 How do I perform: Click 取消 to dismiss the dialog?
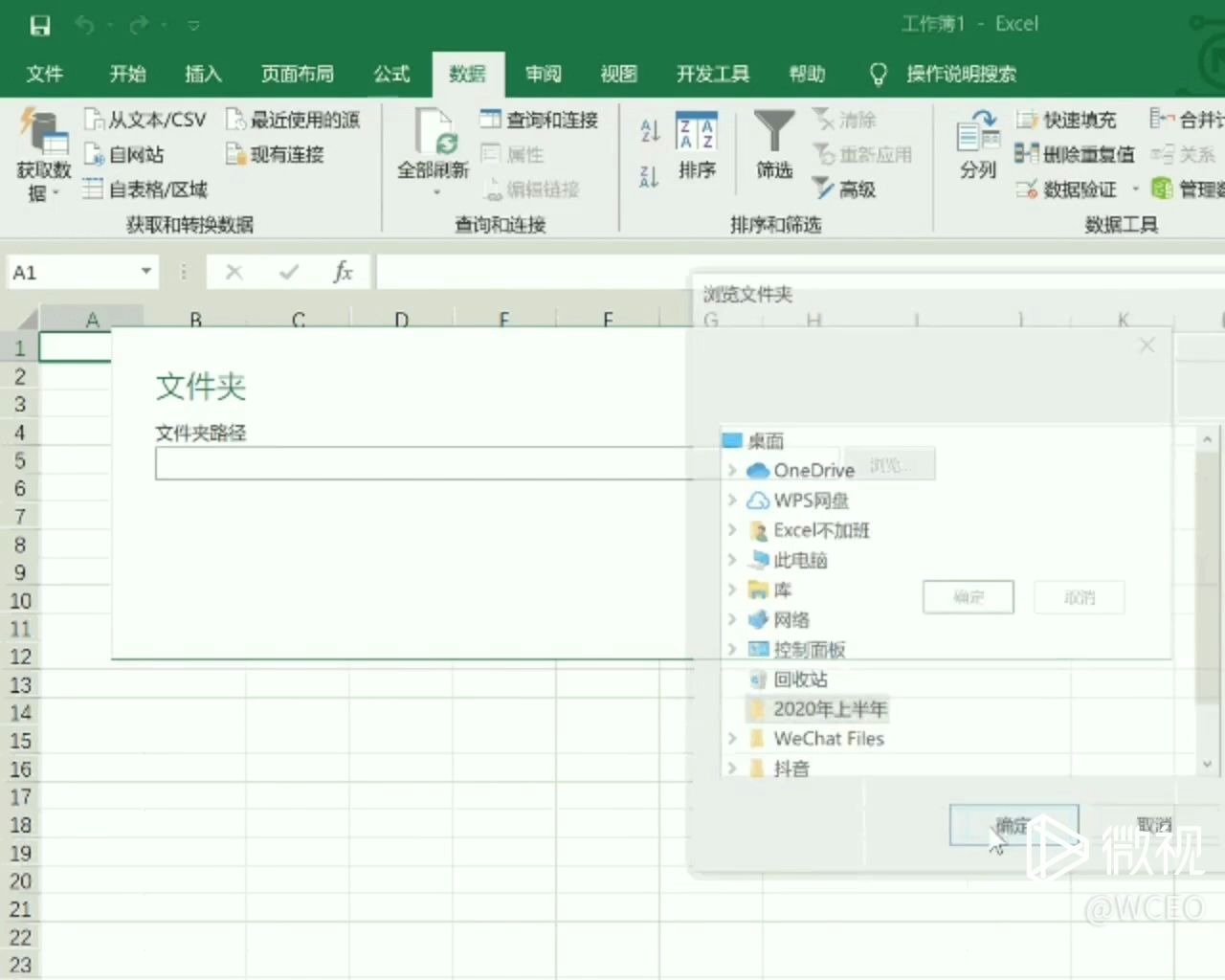pyautogui.click(x=1152, y=824)
